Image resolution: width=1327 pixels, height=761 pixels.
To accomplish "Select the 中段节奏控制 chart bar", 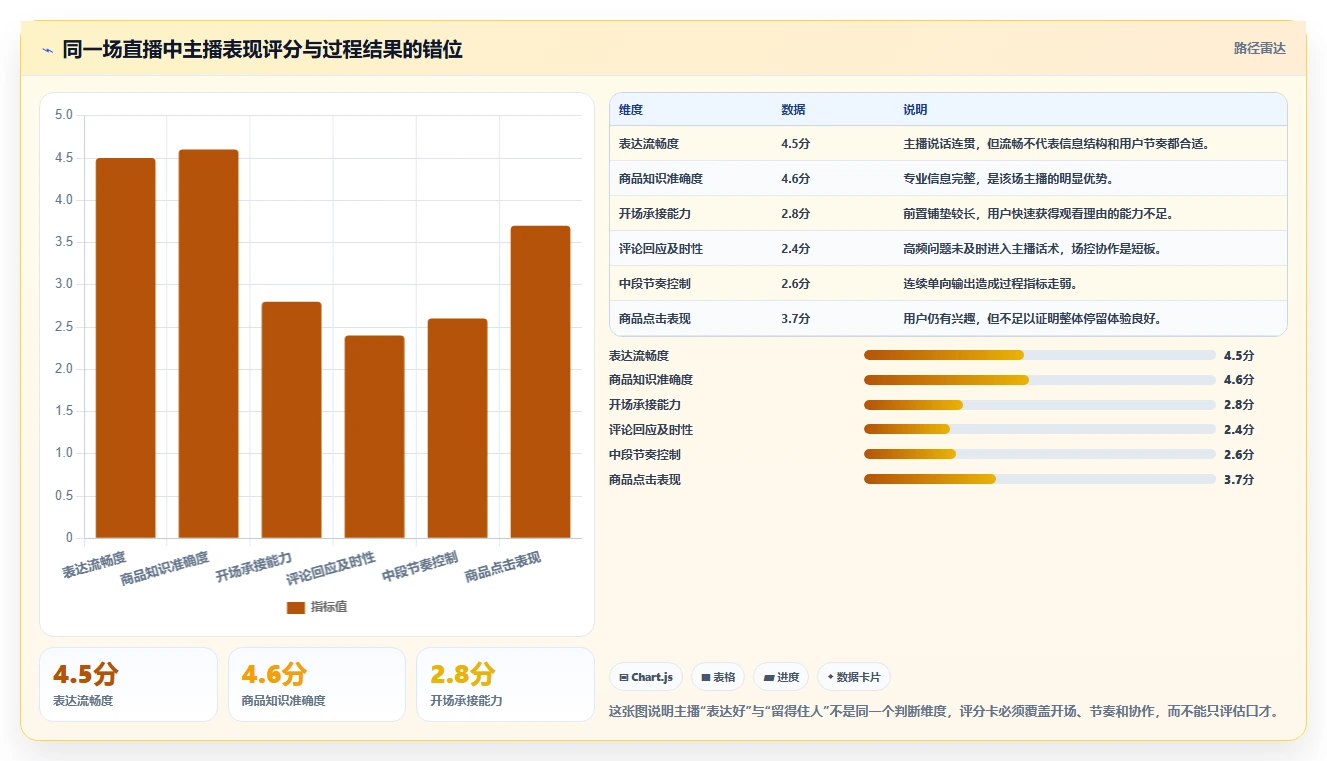I will (x=458, y=428).
